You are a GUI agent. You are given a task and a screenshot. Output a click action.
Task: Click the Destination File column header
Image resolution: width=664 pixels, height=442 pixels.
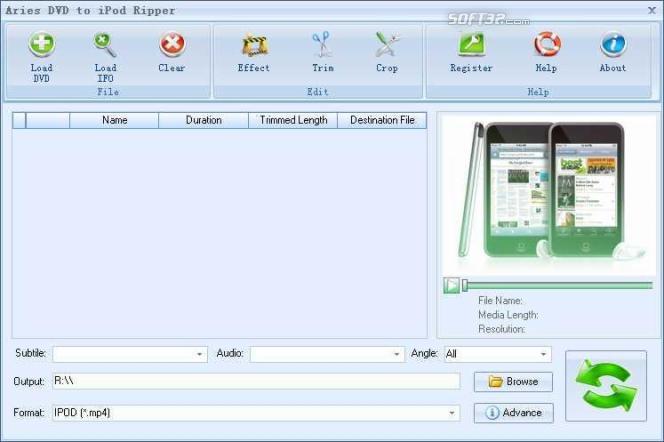coord(382,120)
